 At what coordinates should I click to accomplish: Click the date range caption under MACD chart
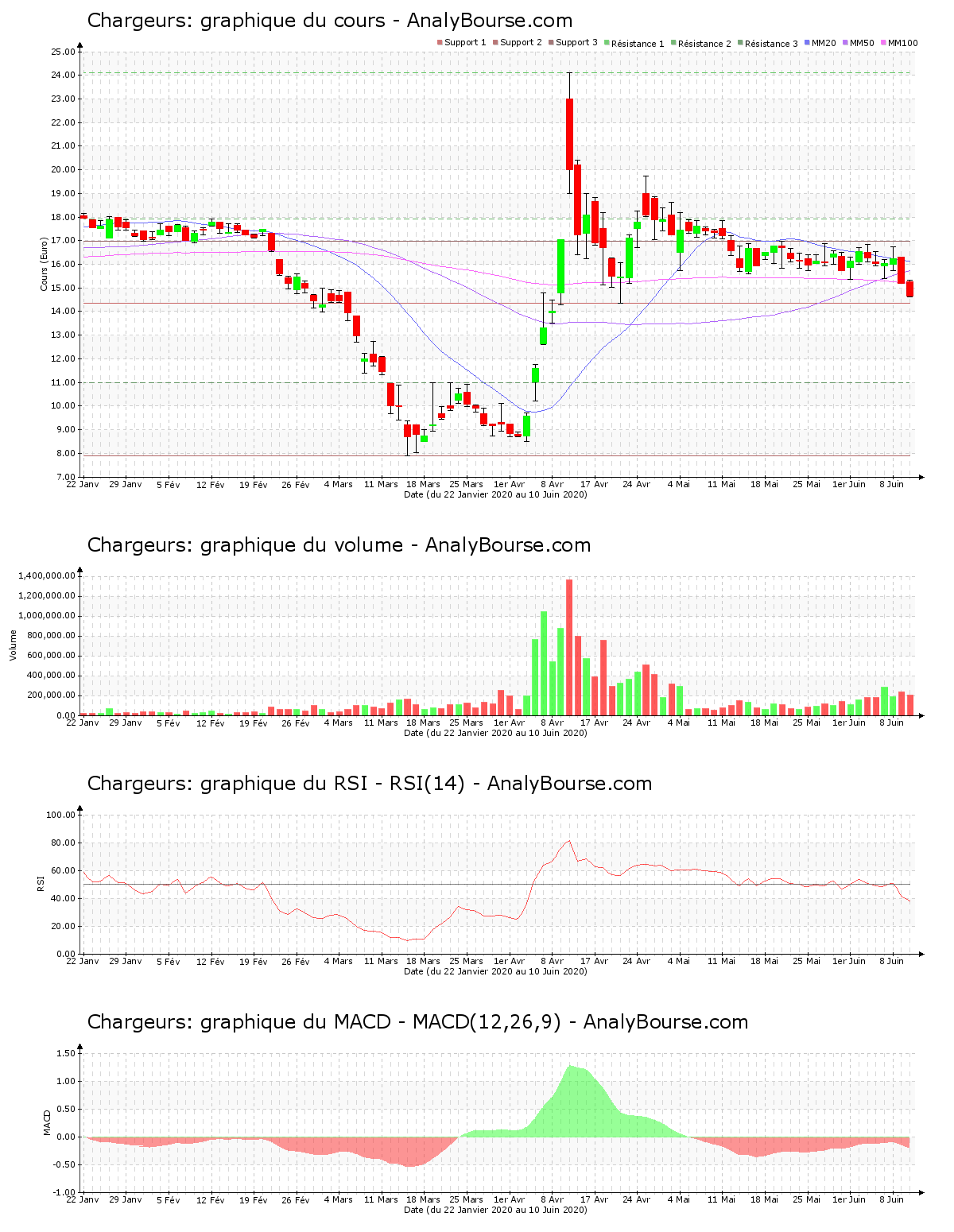(495, 1210)
